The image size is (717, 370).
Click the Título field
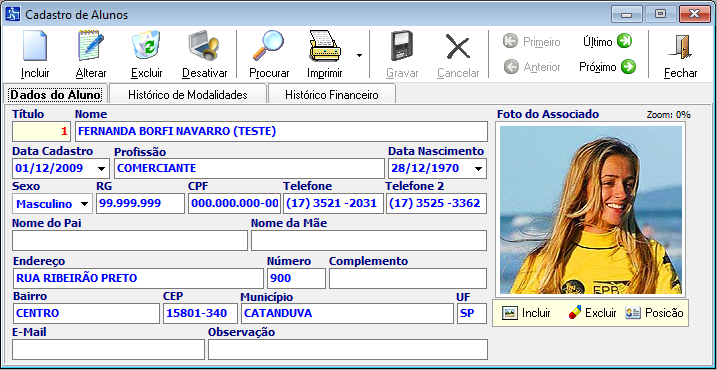42,132
